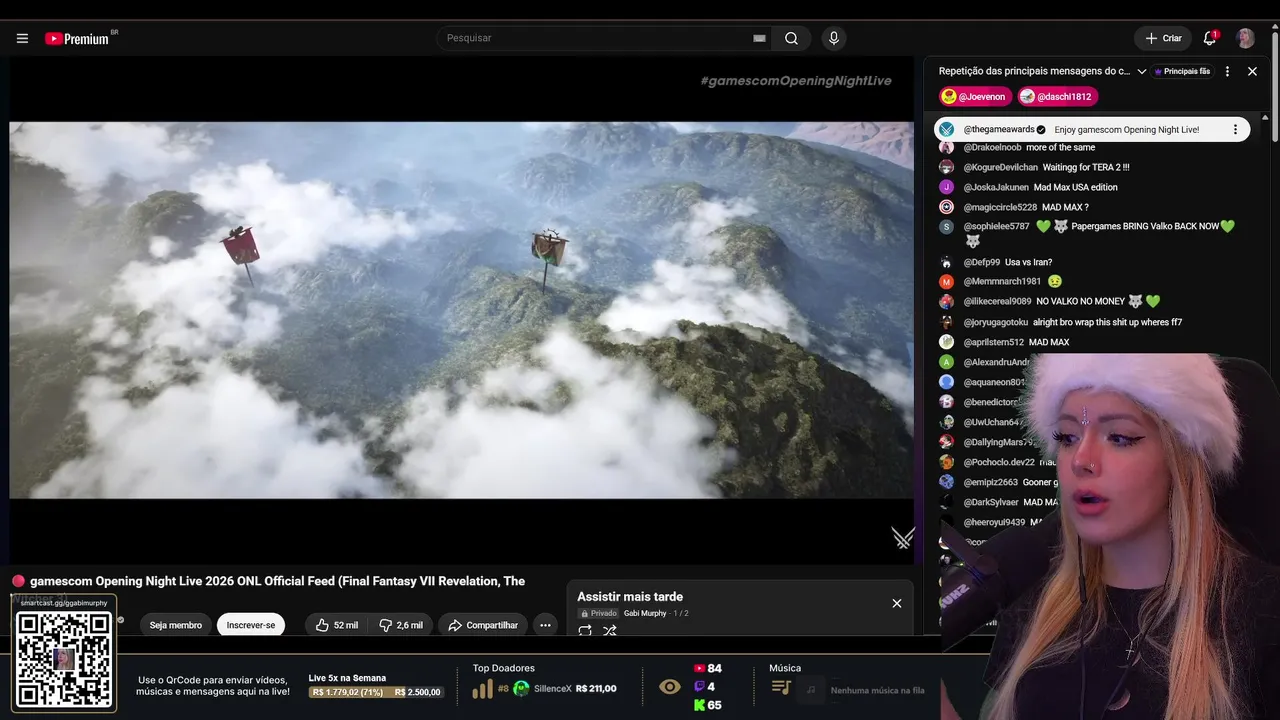Close the Assistir mais tarde playlist panel
This screenshot has height=720, width=1280.
pyautogui.click(x=897, y=603)
